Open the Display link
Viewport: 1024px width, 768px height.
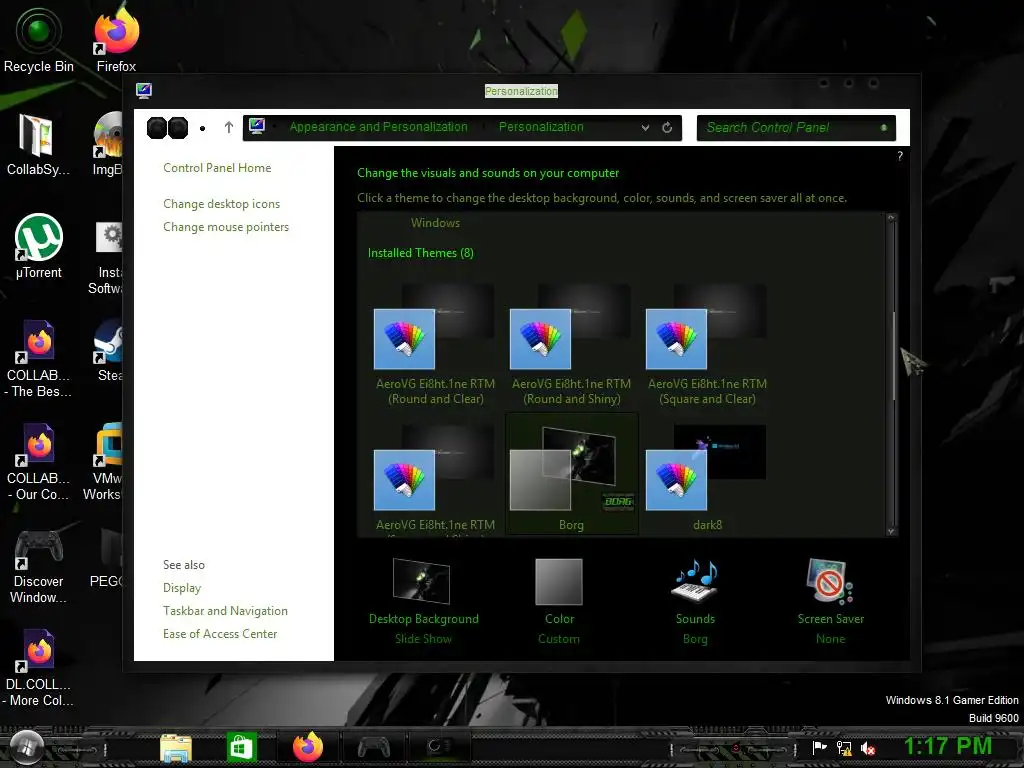[x=182, y=588]
